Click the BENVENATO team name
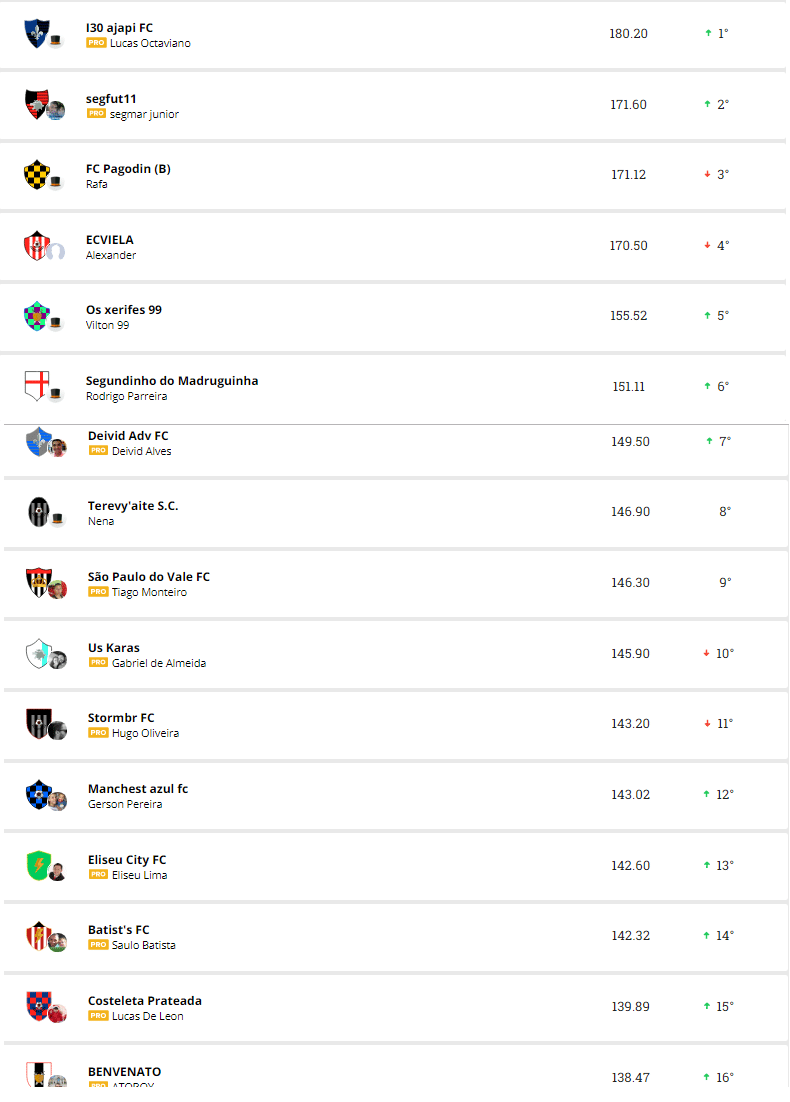 (x=124, y=1072)
